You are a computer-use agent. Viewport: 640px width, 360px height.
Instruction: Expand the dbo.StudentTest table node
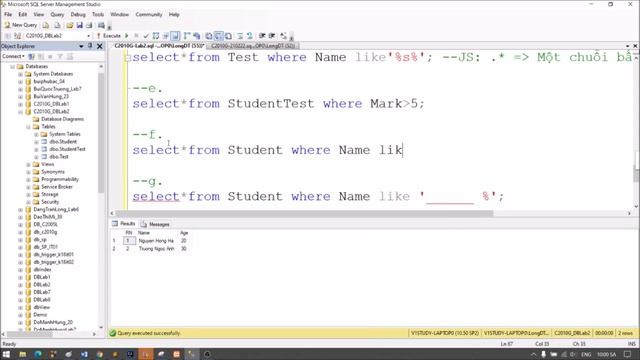[x=36, y=149]
